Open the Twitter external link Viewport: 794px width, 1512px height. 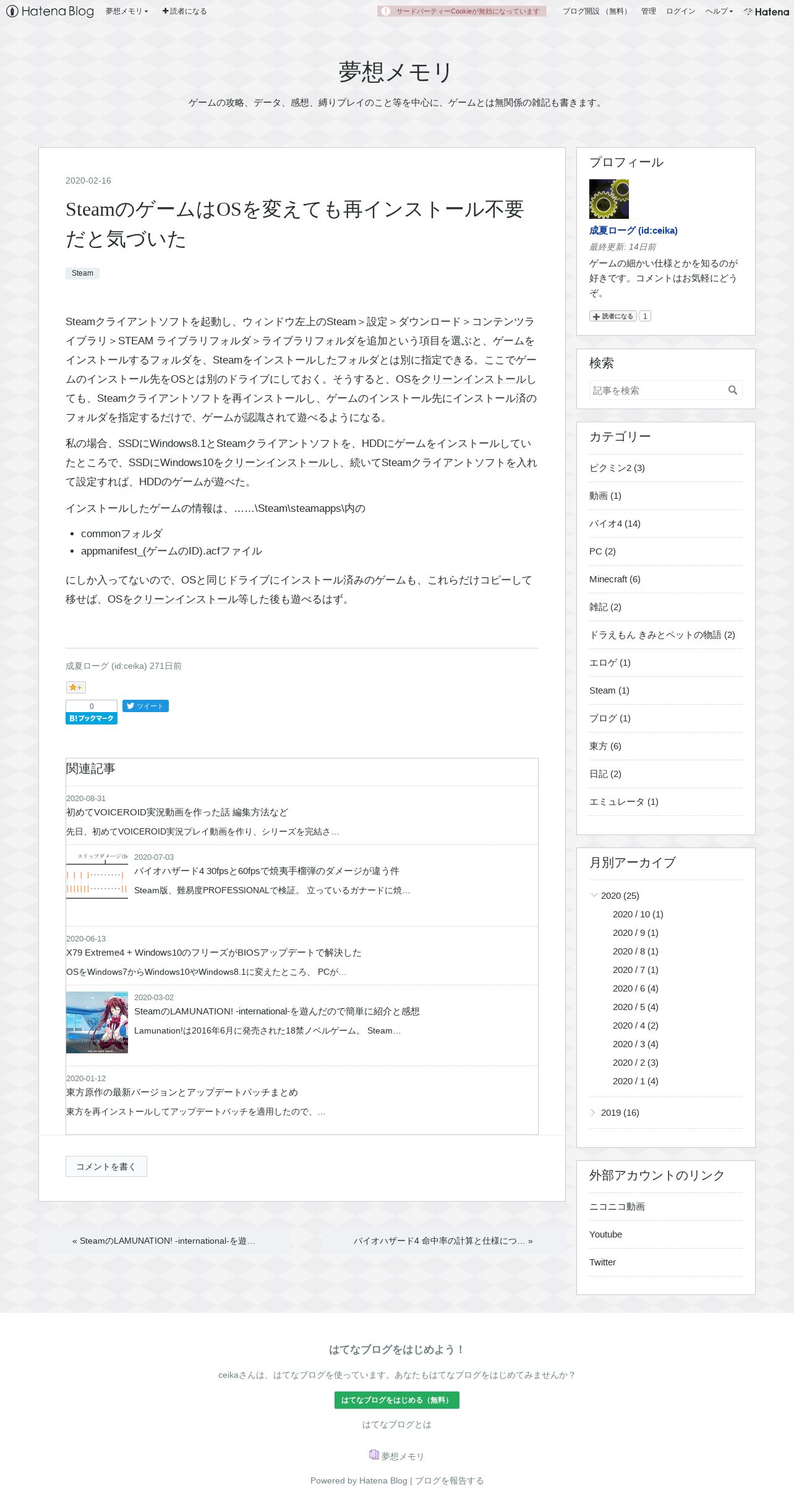click(x=603, y=1262)
